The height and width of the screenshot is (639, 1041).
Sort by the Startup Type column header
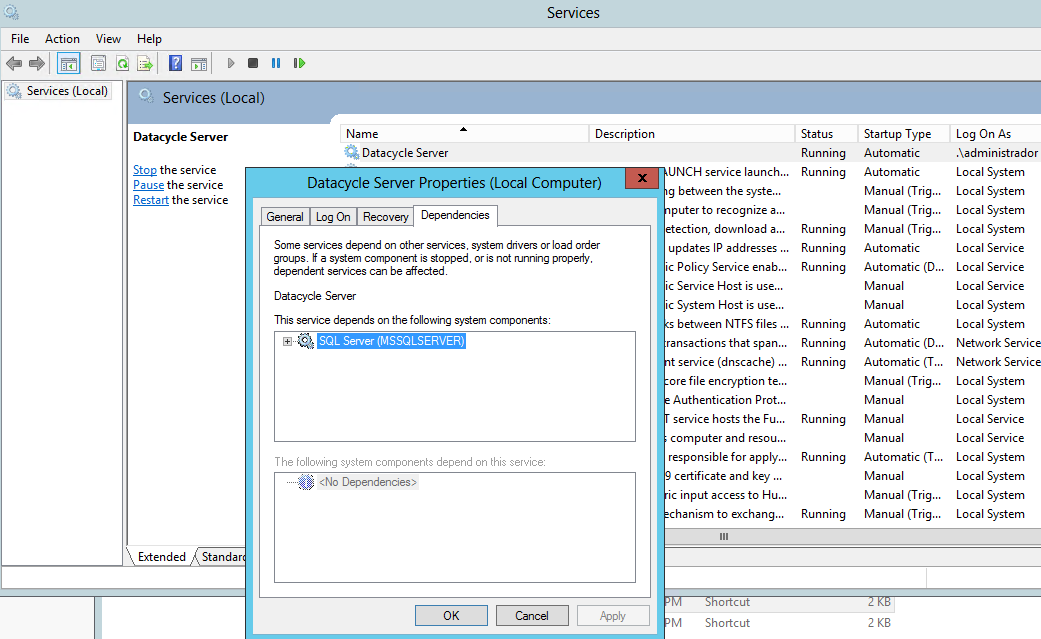904,134
